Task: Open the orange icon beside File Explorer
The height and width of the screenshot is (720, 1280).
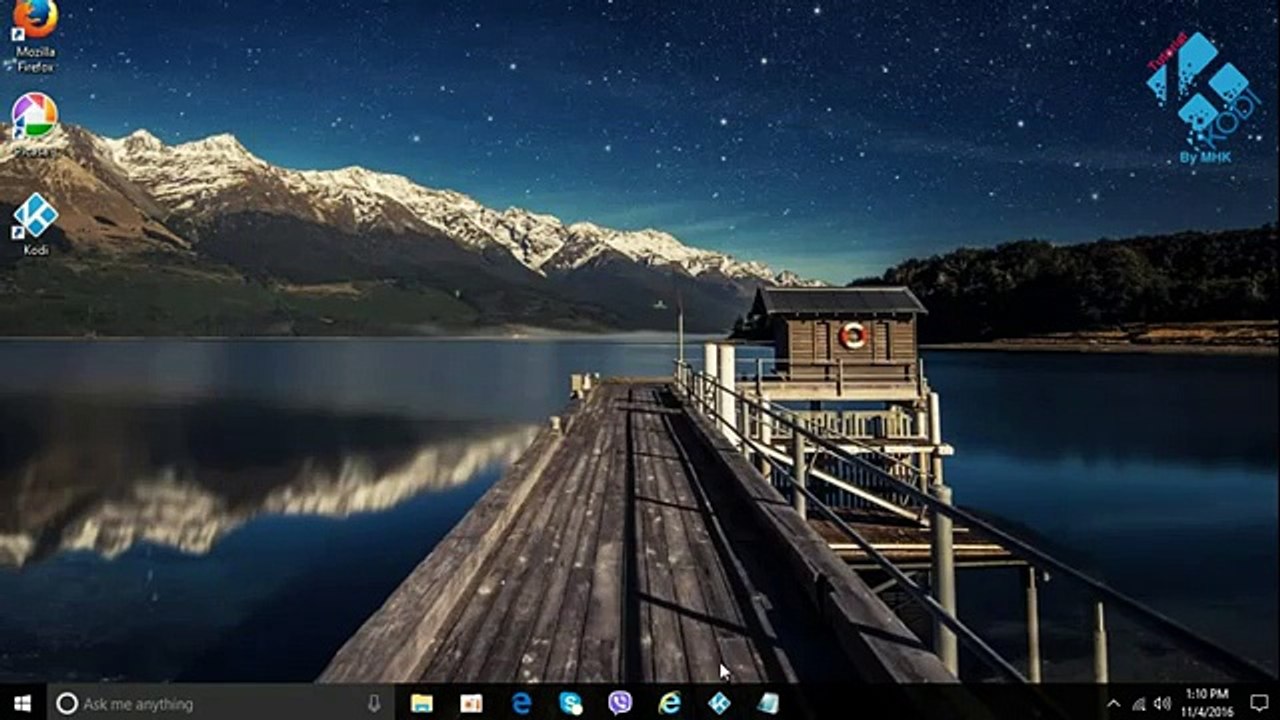Action: [471, 703]
